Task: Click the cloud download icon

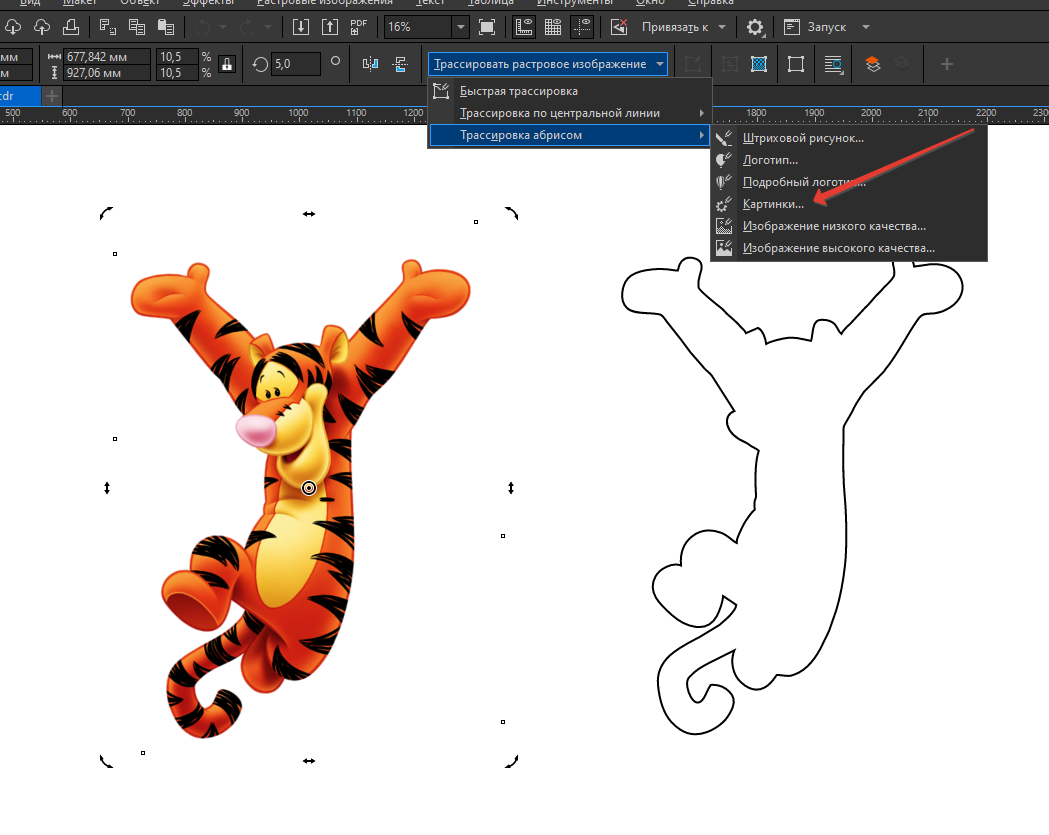Action: [13, 27]
